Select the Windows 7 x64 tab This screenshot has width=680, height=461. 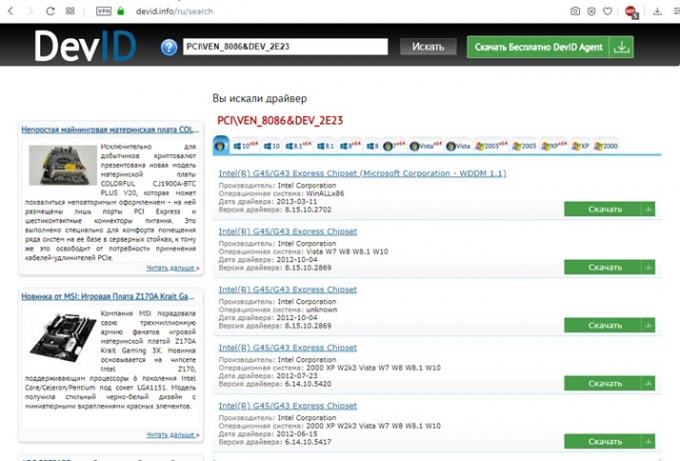pos(394,146)
